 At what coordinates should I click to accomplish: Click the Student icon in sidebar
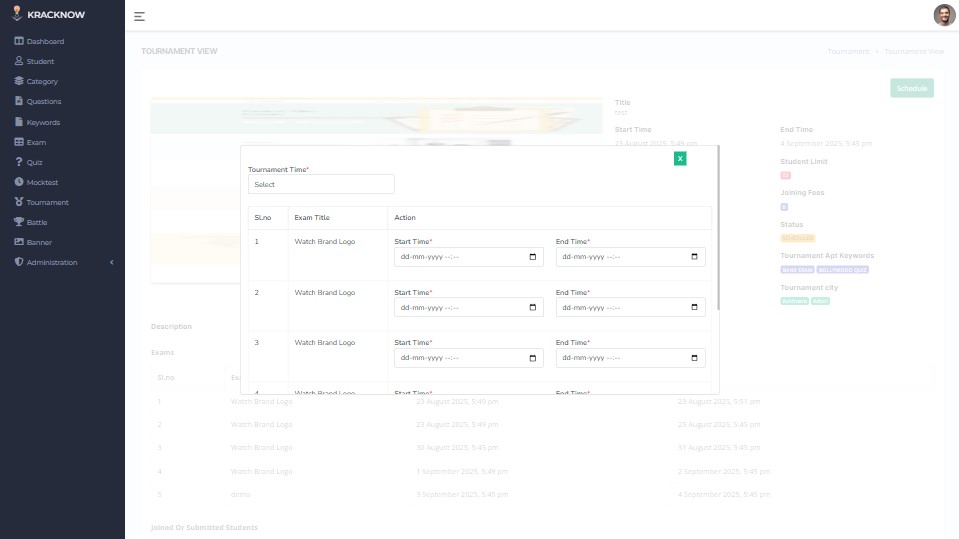pyautogui.click(x=19, y=61)
